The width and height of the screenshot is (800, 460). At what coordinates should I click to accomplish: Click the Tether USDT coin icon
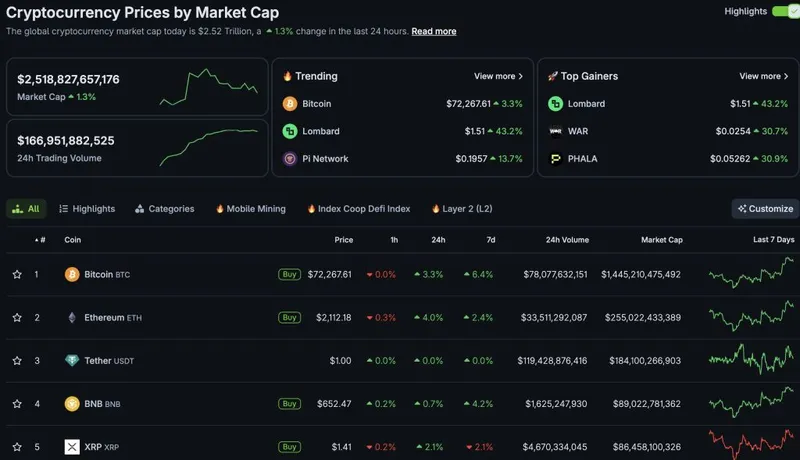[72, 361]
